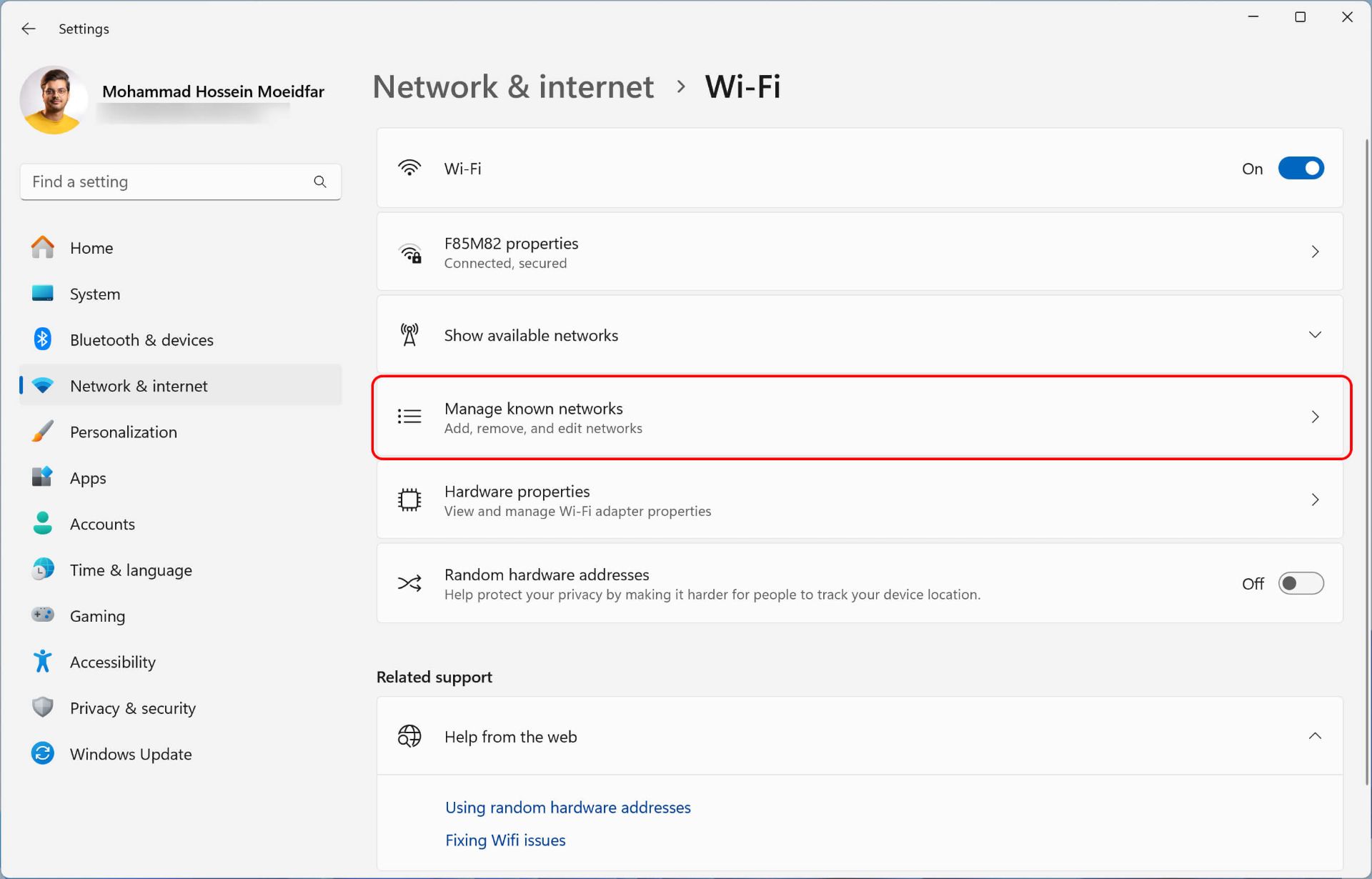Select Accounts in the sidebar
1372x879 pixels.
180,524
